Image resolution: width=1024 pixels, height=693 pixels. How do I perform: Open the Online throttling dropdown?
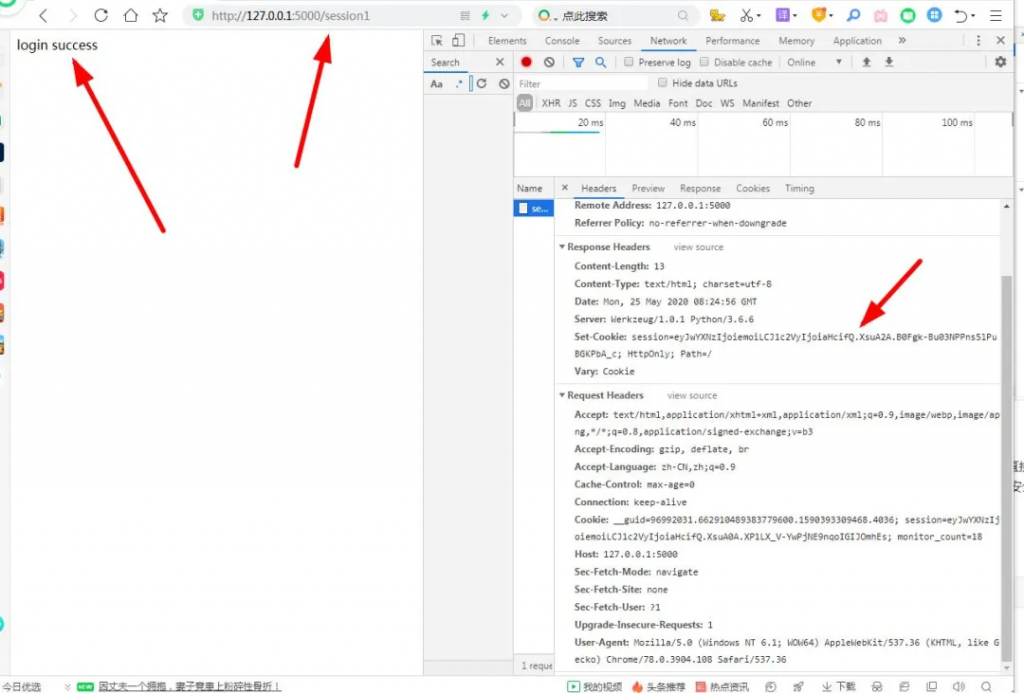[814, 62]
